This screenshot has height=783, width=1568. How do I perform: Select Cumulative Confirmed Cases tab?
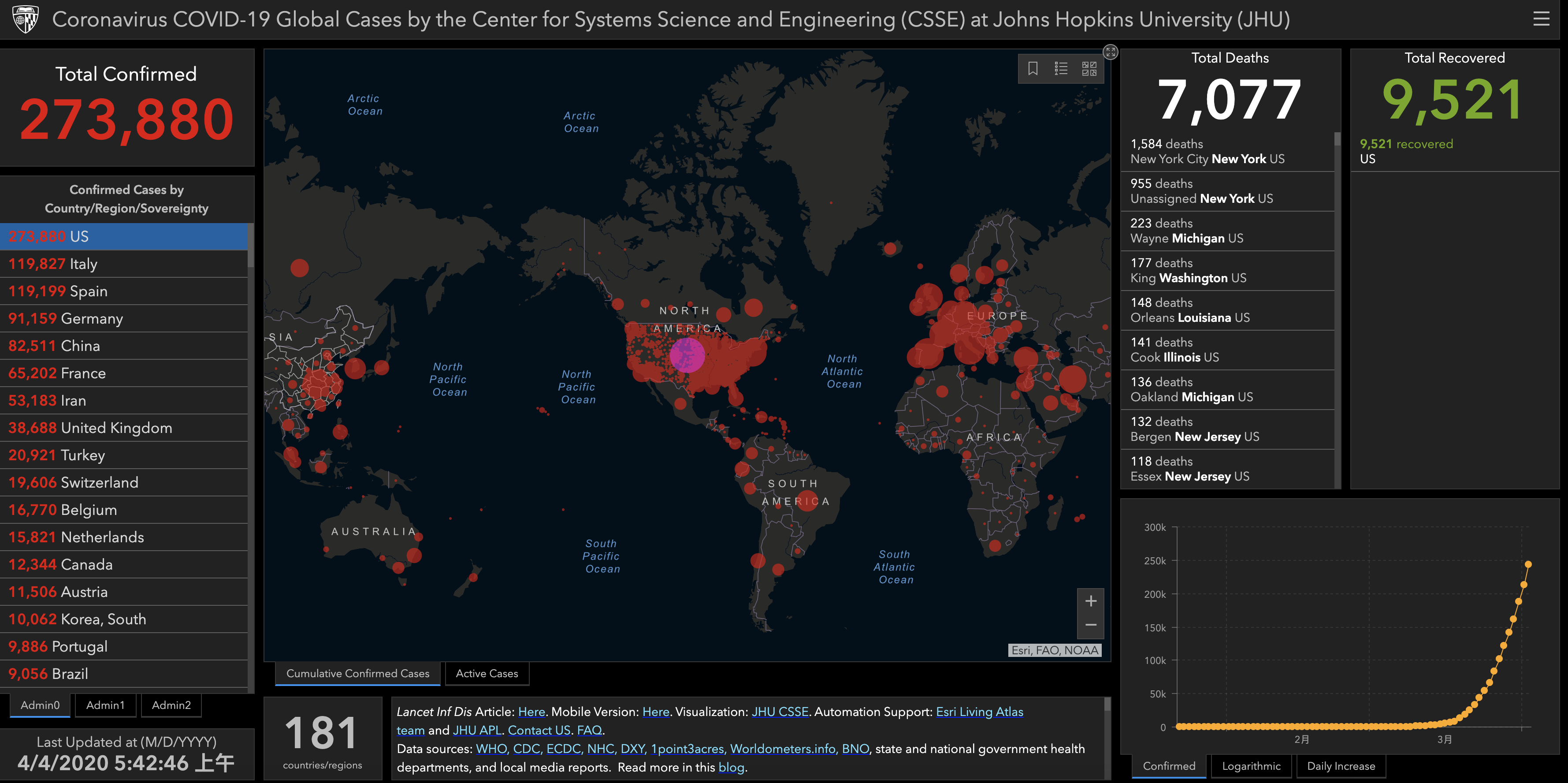pyautogui.click(x=357, y=673)
